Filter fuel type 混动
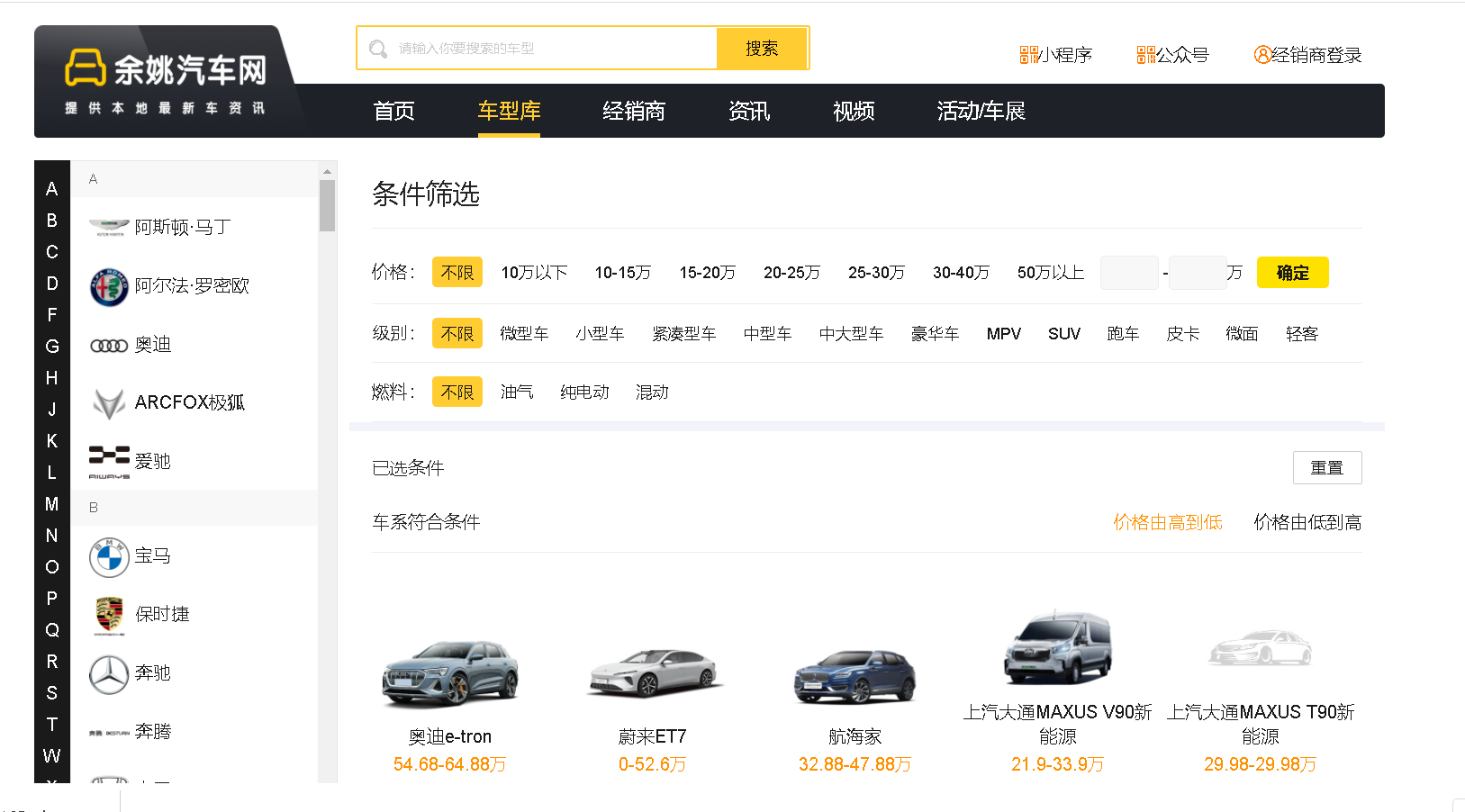Screen dimensions: 1465x812 [x=652, y=392]
